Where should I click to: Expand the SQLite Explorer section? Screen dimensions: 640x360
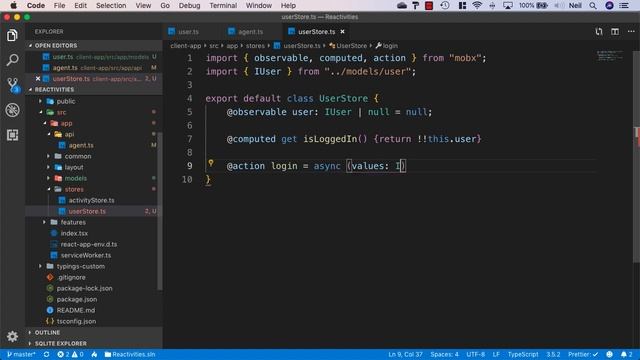pos(94,344)
